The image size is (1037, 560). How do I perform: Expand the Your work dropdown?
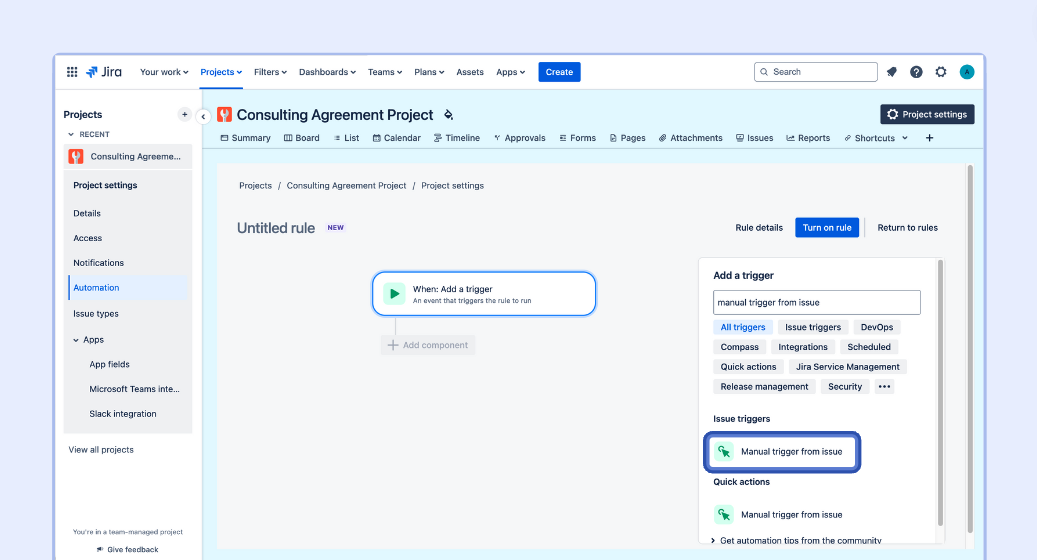pyautogui.click(x=165, y=72)
